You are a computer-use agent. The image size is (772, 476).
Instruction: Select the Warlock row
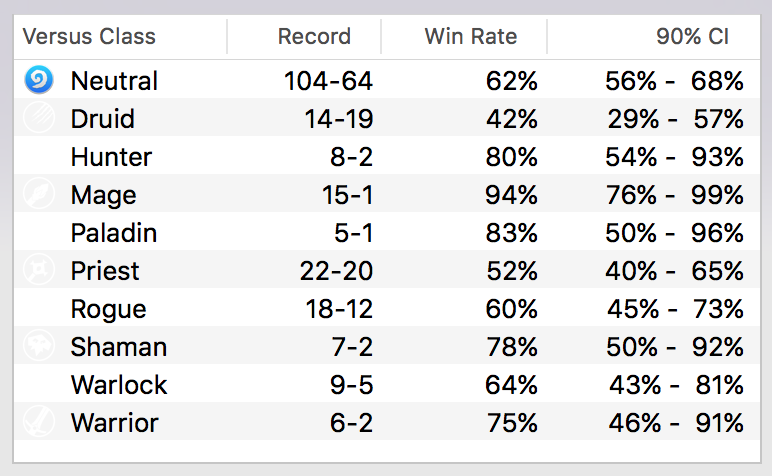(387, 384)
